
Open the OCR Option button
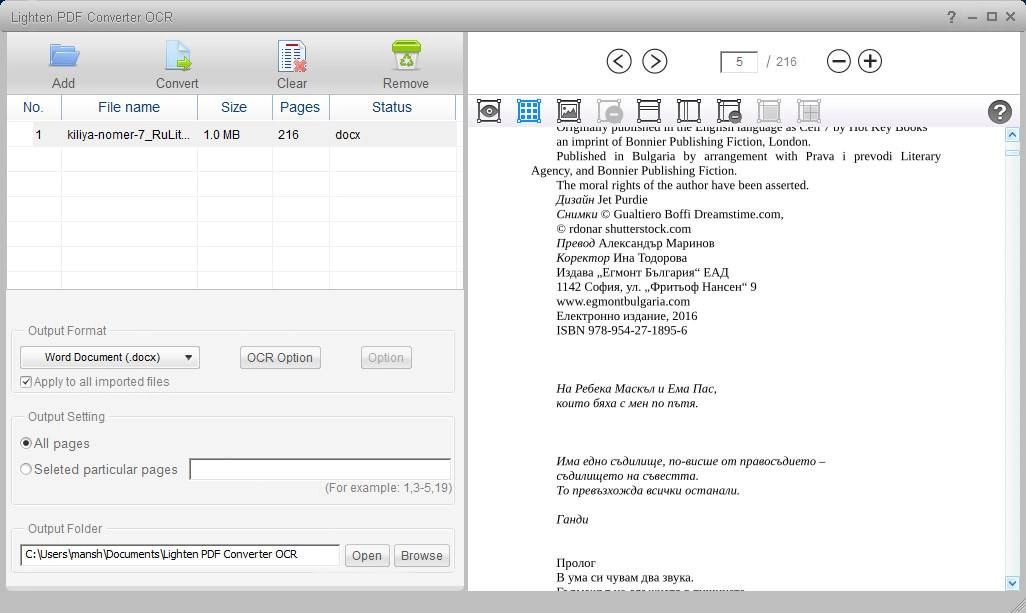[x=280, y=358]
